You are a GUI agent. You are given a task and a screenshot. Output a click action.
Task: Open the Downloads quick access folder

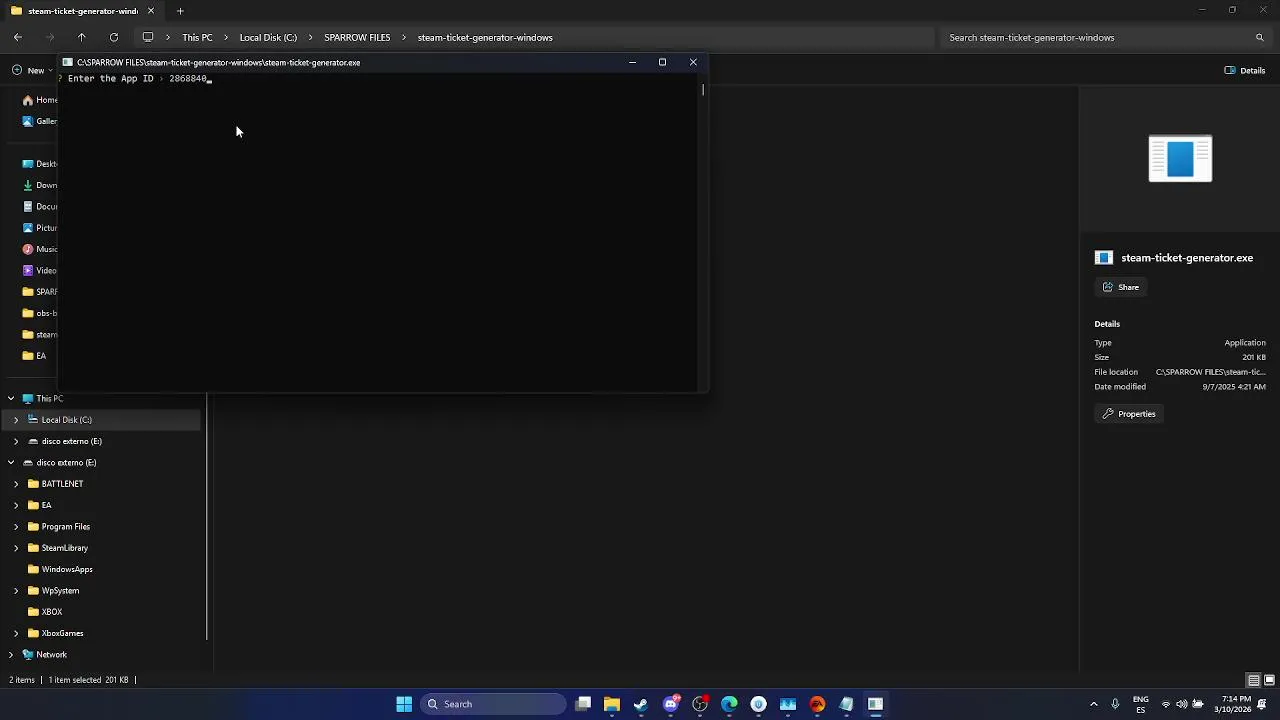41,185
